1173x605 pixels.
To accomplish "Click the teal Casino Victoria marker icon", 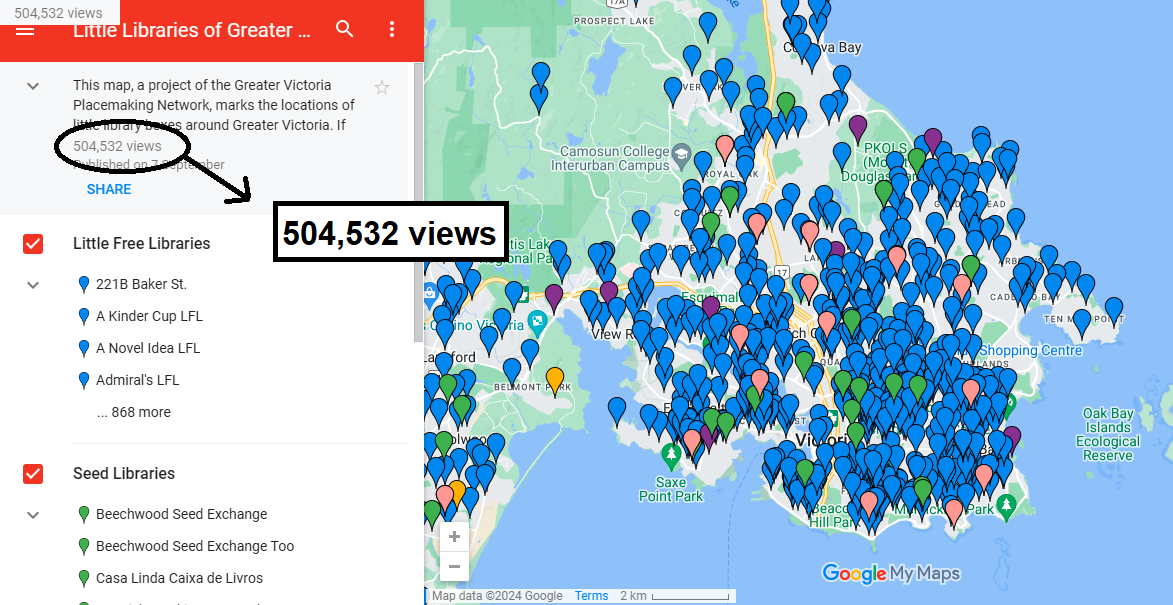I will click(x=536, y=322).
